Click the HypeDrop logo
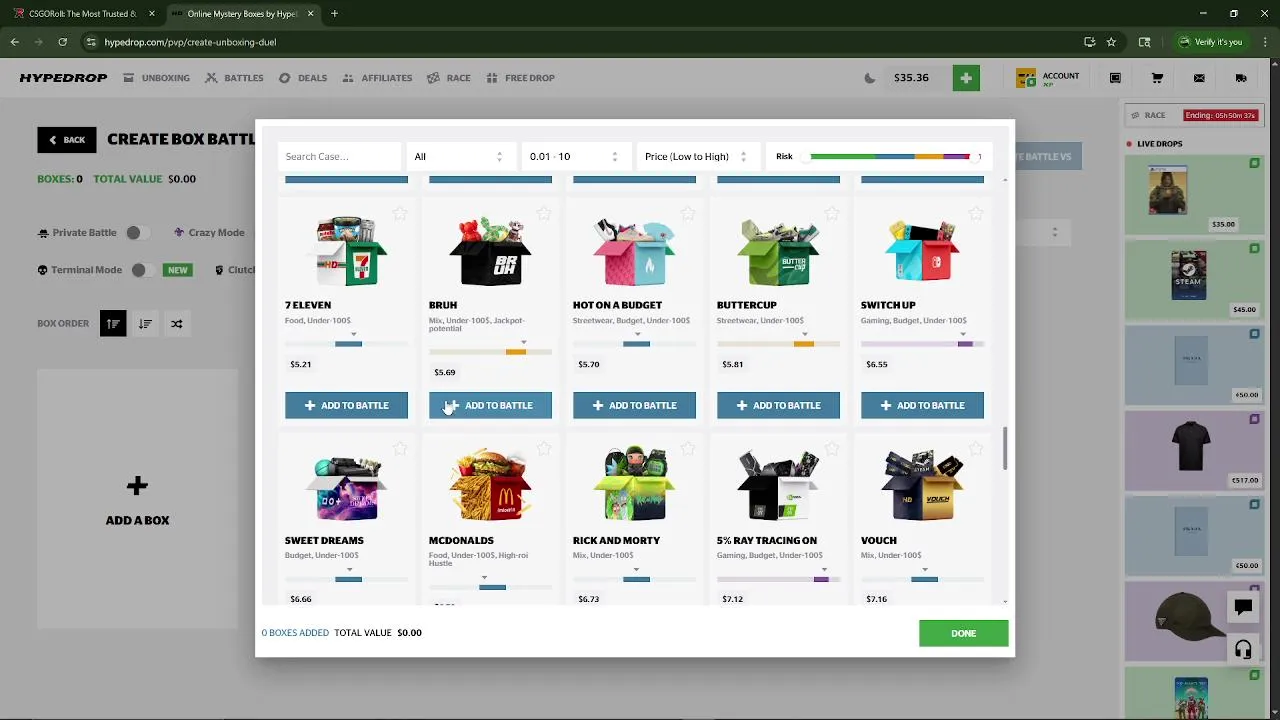Viewport: 1280px width, 720px height. (63, 78)
